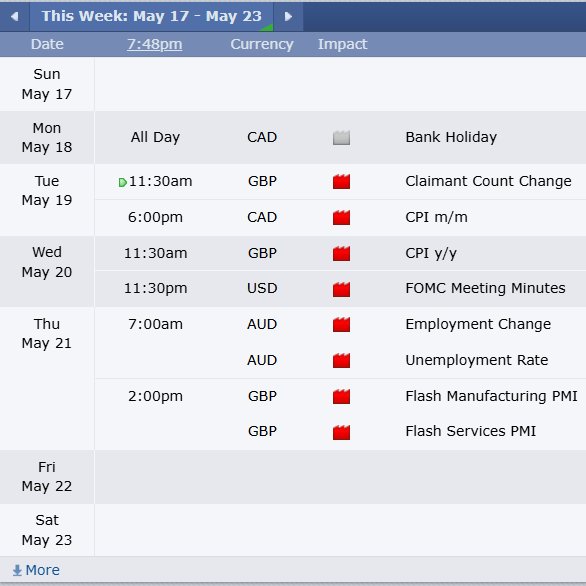Click the download arrow icon beside More
Screen dimensions: 586x586
pos(17,570)
